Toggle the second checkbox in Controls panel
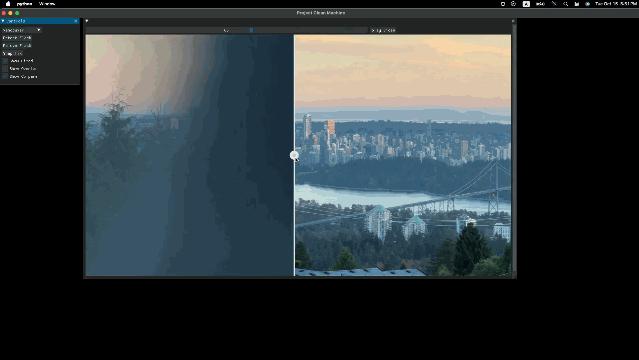The width and height of the screenshot is (639, 360). (x=5, y=68)
